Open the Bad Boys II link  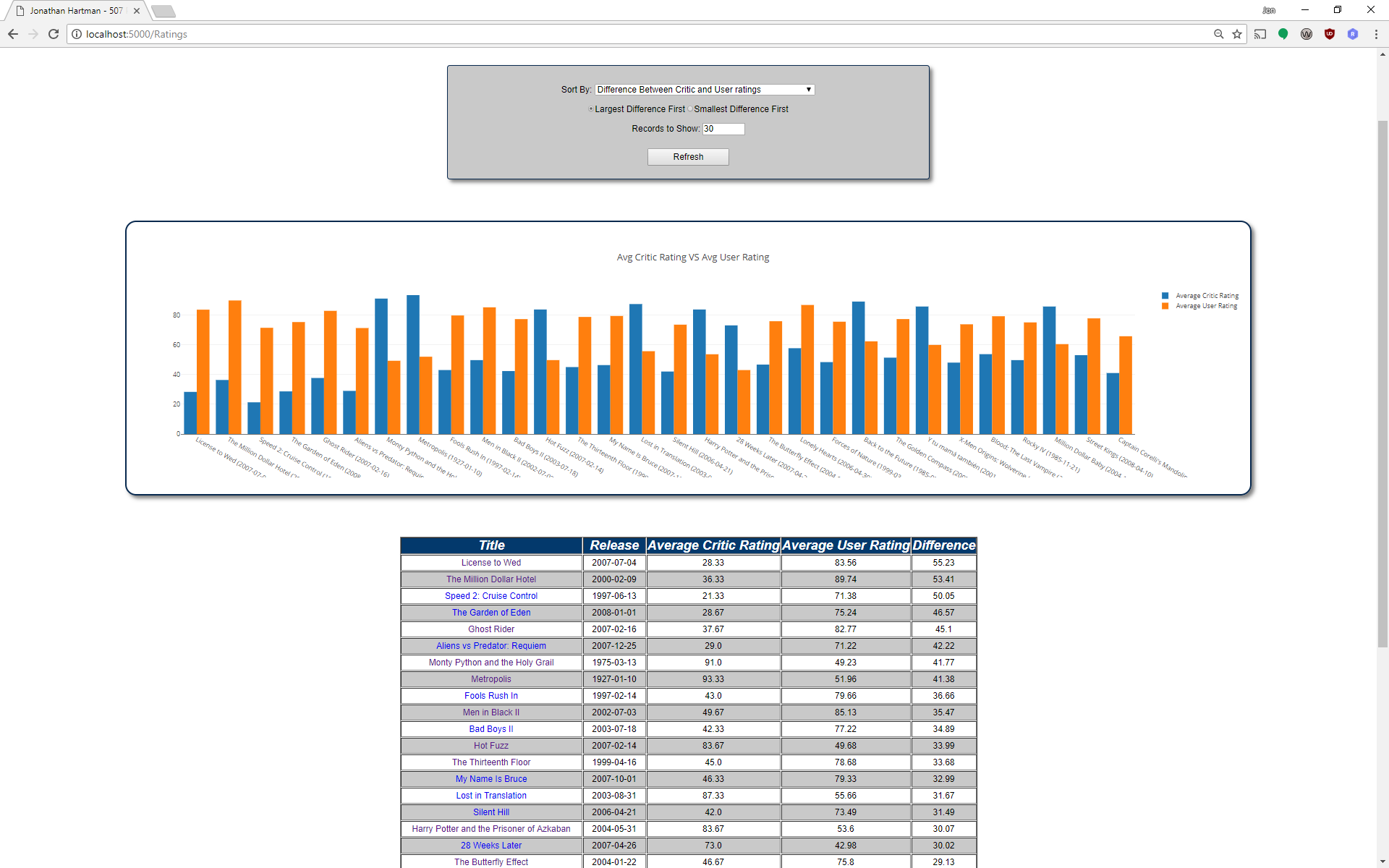point(491,729)
